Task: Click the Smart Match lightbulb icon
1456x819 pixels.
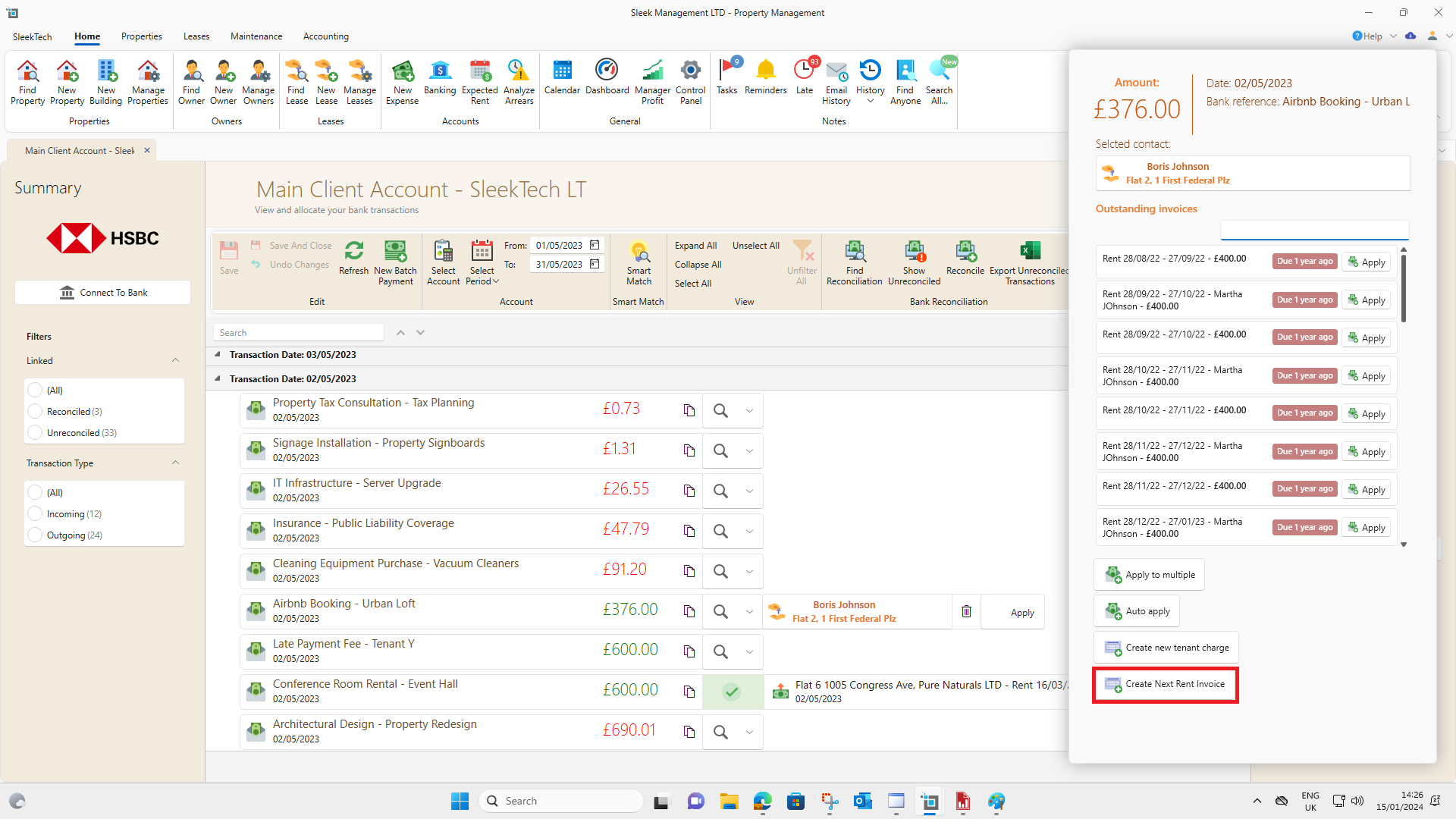Action: coord(639,252)
